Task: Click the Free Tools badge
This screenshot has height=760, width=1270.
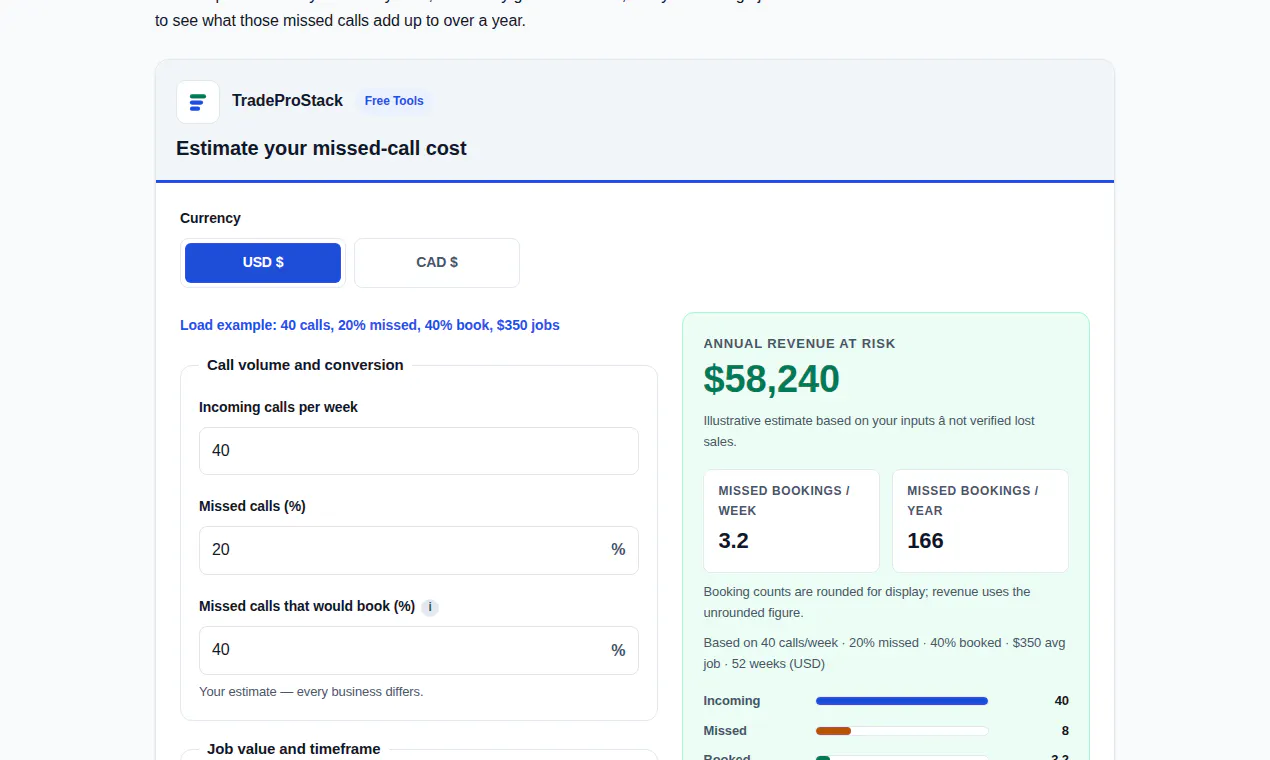Action: coord(394,101)
